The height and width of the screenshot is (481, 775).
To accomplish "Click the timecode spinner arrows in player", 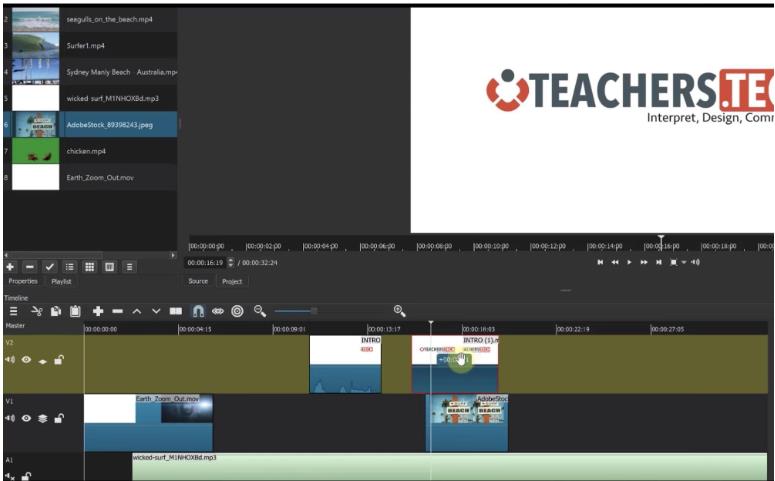I will [231, 262].
